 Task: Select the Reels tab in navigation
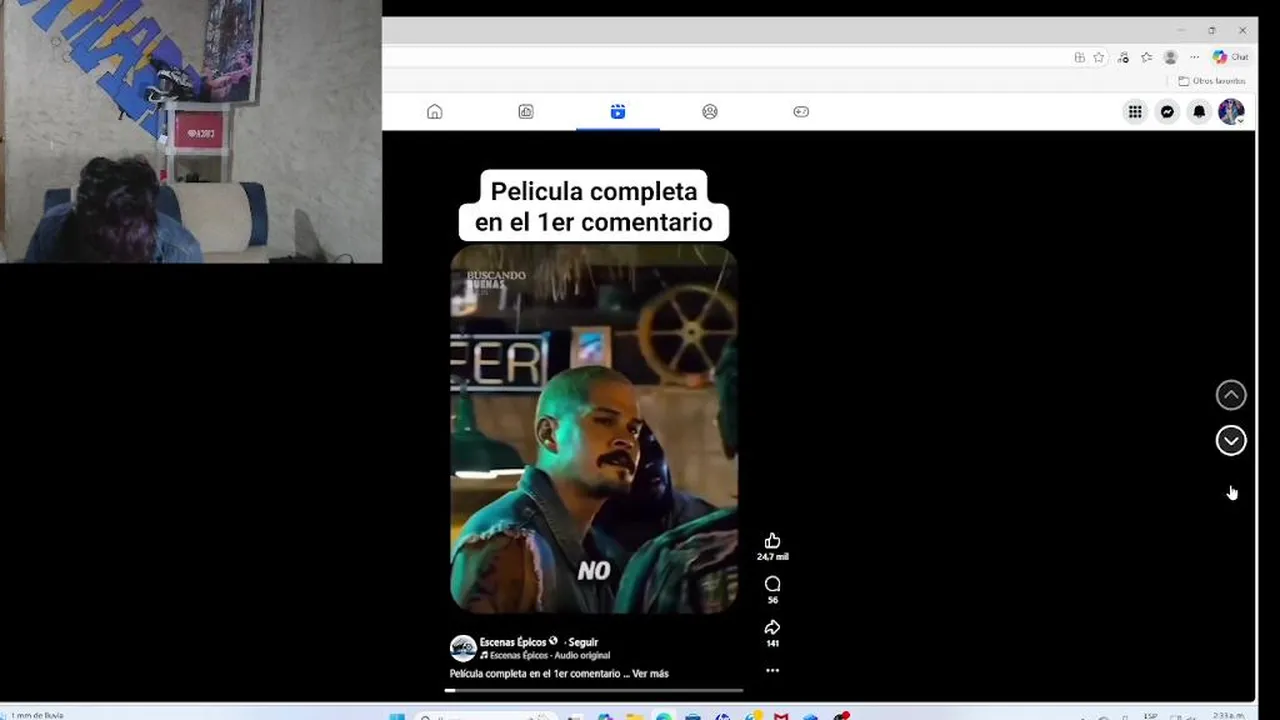pos(618,112)
